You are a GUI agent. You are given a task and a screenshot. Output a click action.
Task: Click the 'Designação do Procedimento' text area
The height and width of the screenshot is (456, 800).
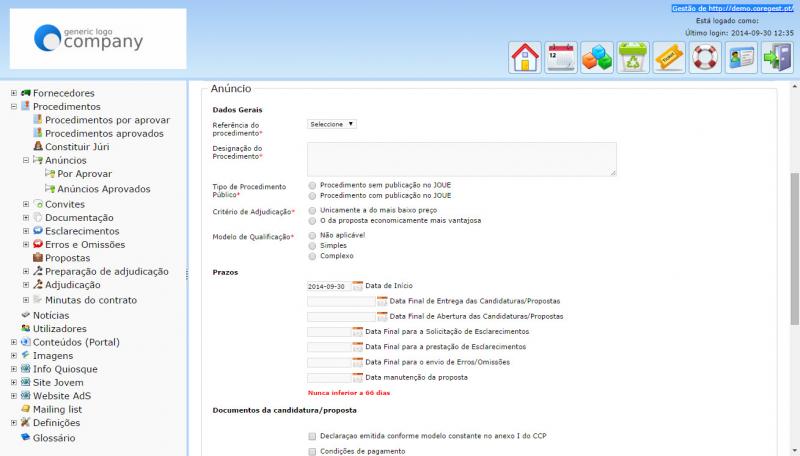click(x=461, y=159)
